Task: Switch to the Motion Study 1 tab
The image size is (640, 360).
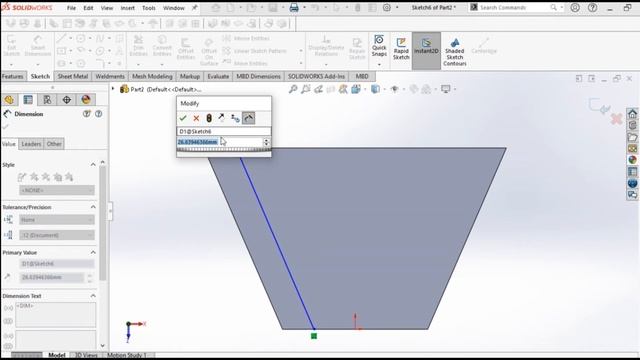Action: (127, 355)
